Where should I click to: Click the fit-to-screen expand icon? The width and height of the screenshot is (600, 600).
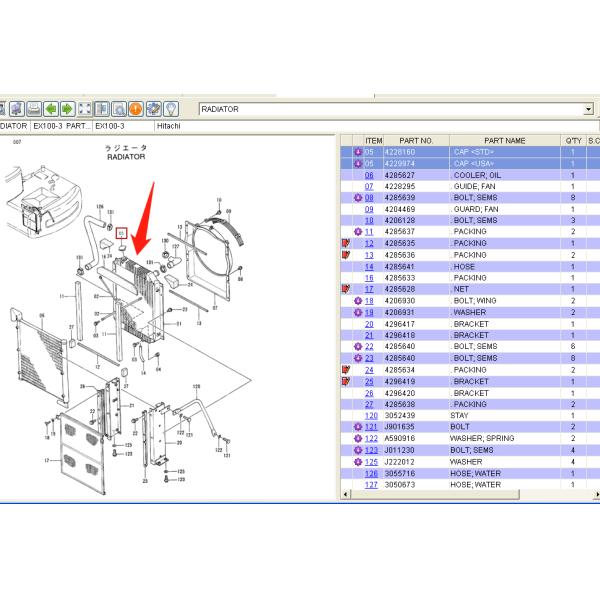coord(85,108)
